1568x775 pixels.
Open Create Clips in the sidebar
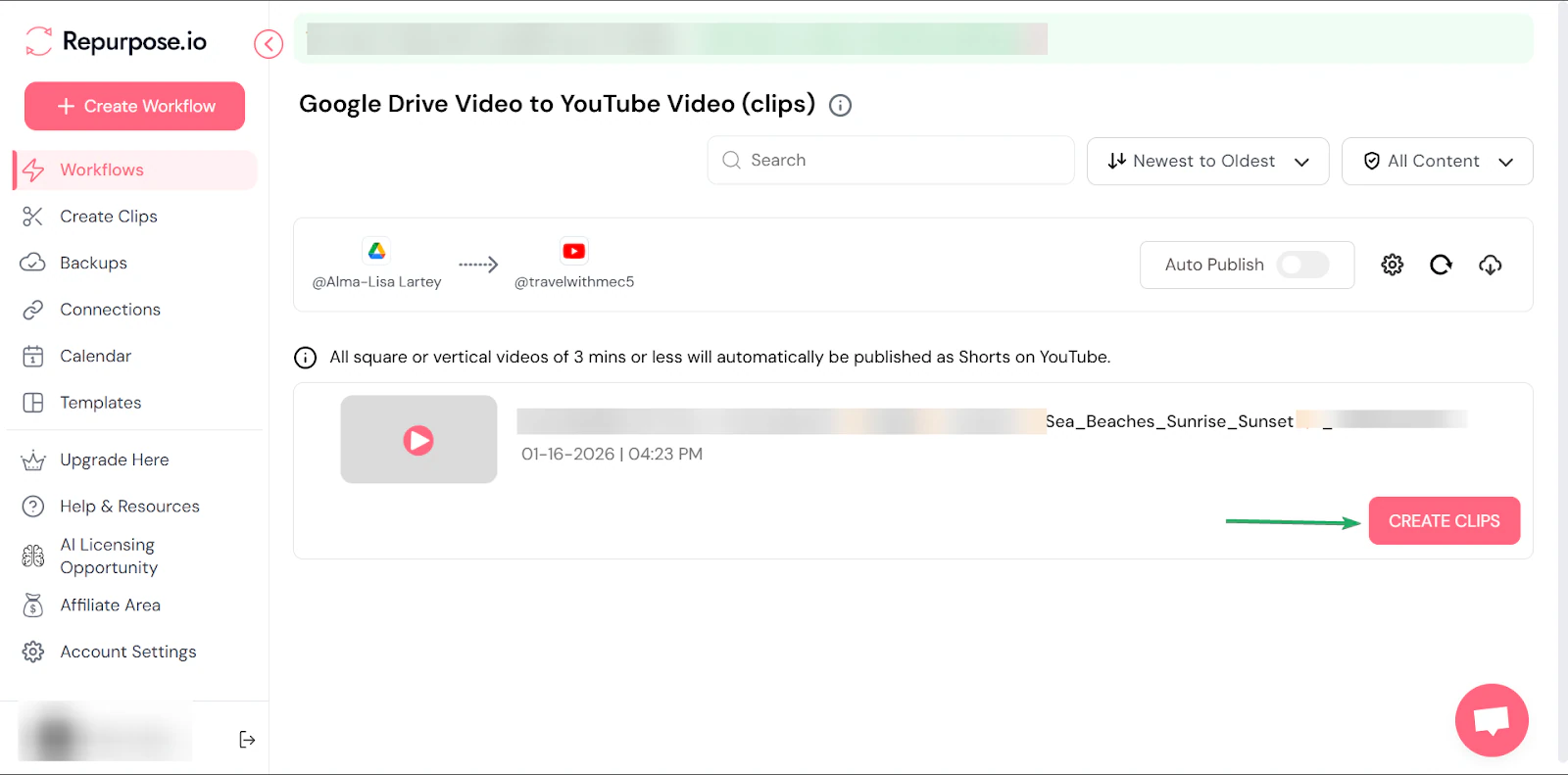(109, 217)
